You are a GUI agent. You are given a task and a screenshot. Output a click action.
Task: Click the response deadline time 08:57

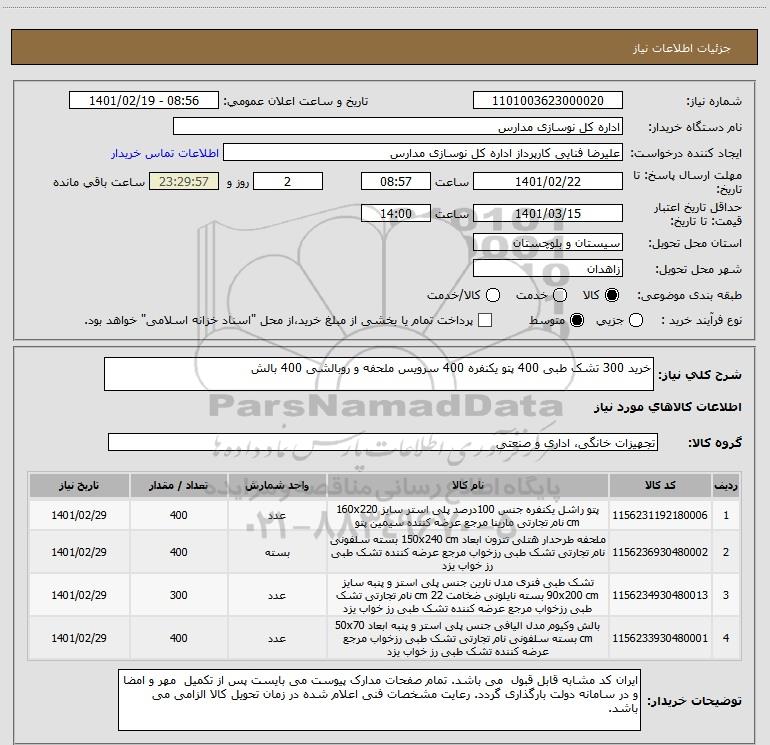pyautogui.click(x=396, y=182)
